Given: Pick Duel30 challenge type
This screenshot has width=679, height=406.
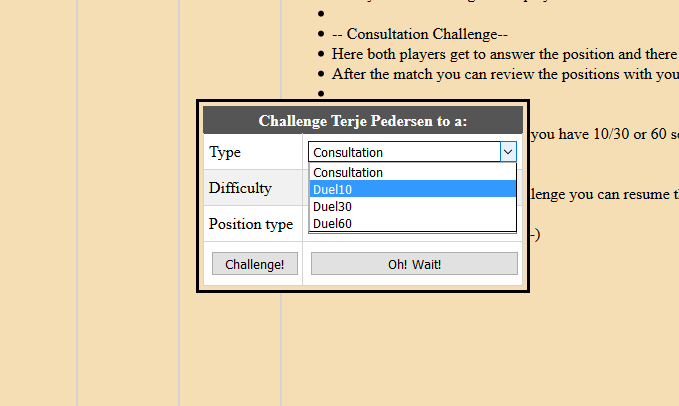Looking at the screenshot, I should 413,206.
